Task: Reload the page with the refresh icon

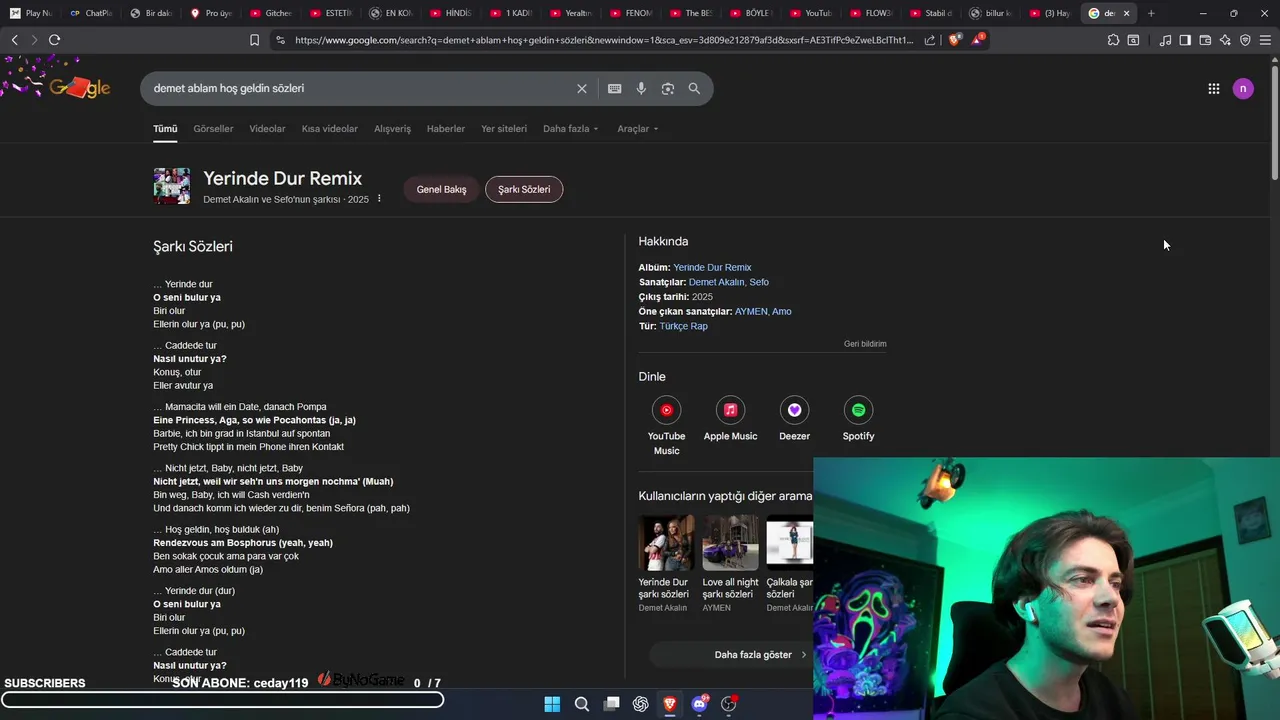Action: point(54,40)
